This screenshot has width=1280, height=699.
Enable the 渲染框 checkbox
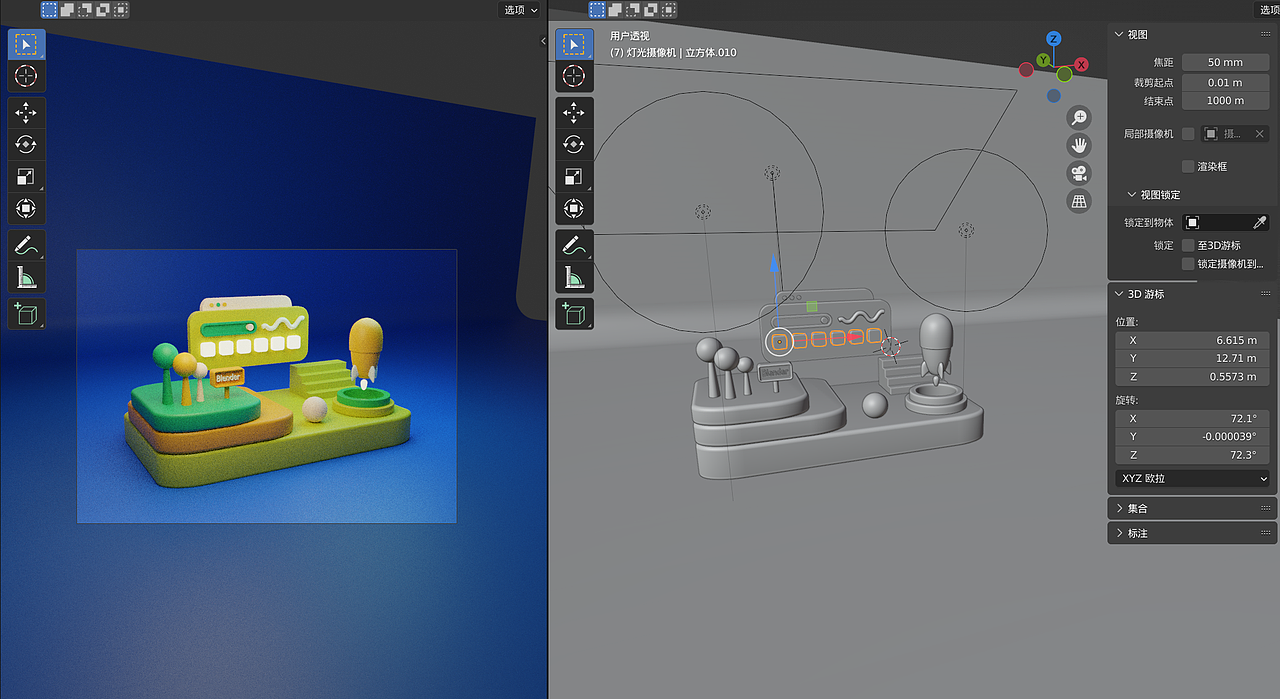tap(1188, 166)
